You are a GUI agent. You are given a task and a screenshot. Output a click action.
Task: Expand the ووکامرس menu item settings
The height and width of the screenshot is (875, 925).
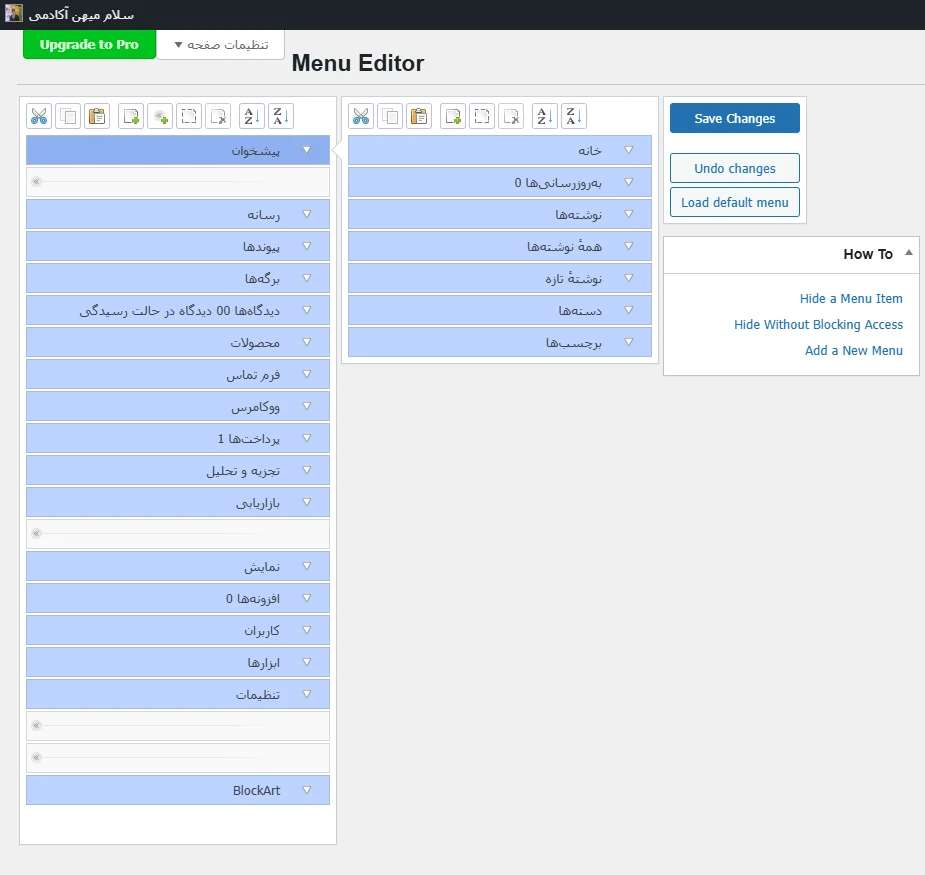pyautogui.click(x=307, y=406)
